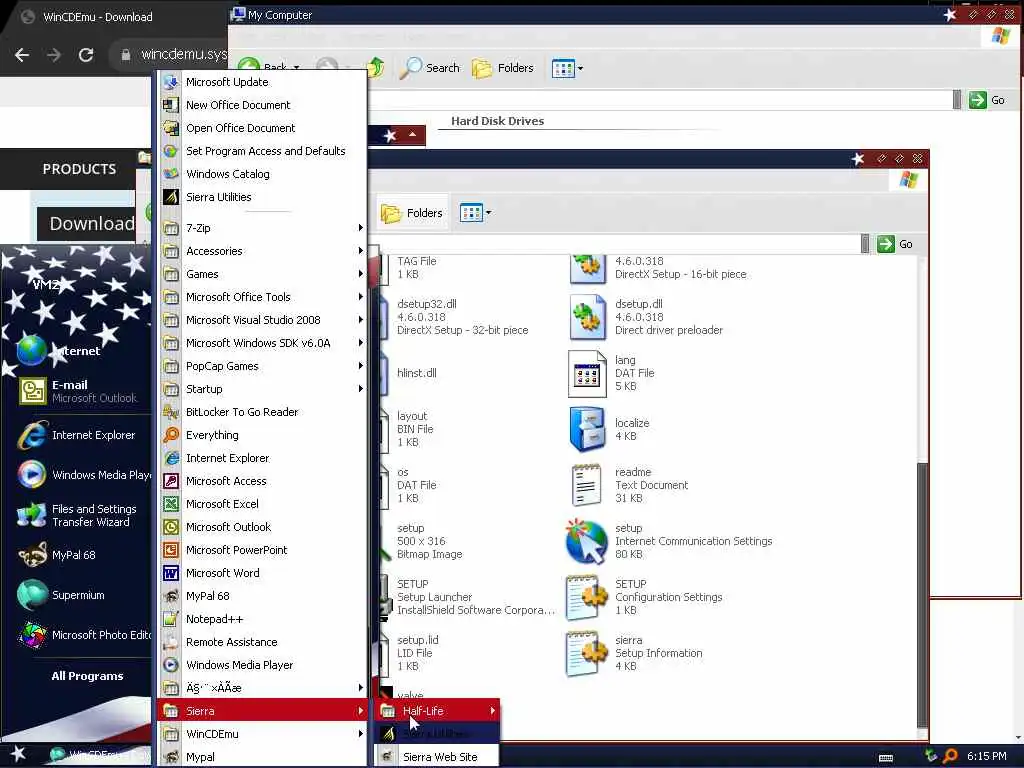The width and height of the screenshot is (1024, 768).
Task: Expand Microsoft Office Tools group
Action: pyautogui.click(x=263, y=297)
